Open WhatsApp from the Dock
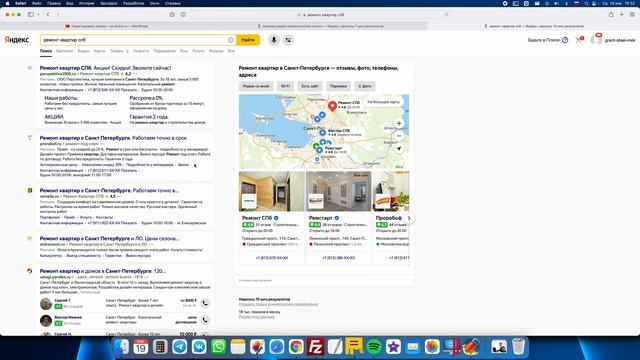 [218, 347]
